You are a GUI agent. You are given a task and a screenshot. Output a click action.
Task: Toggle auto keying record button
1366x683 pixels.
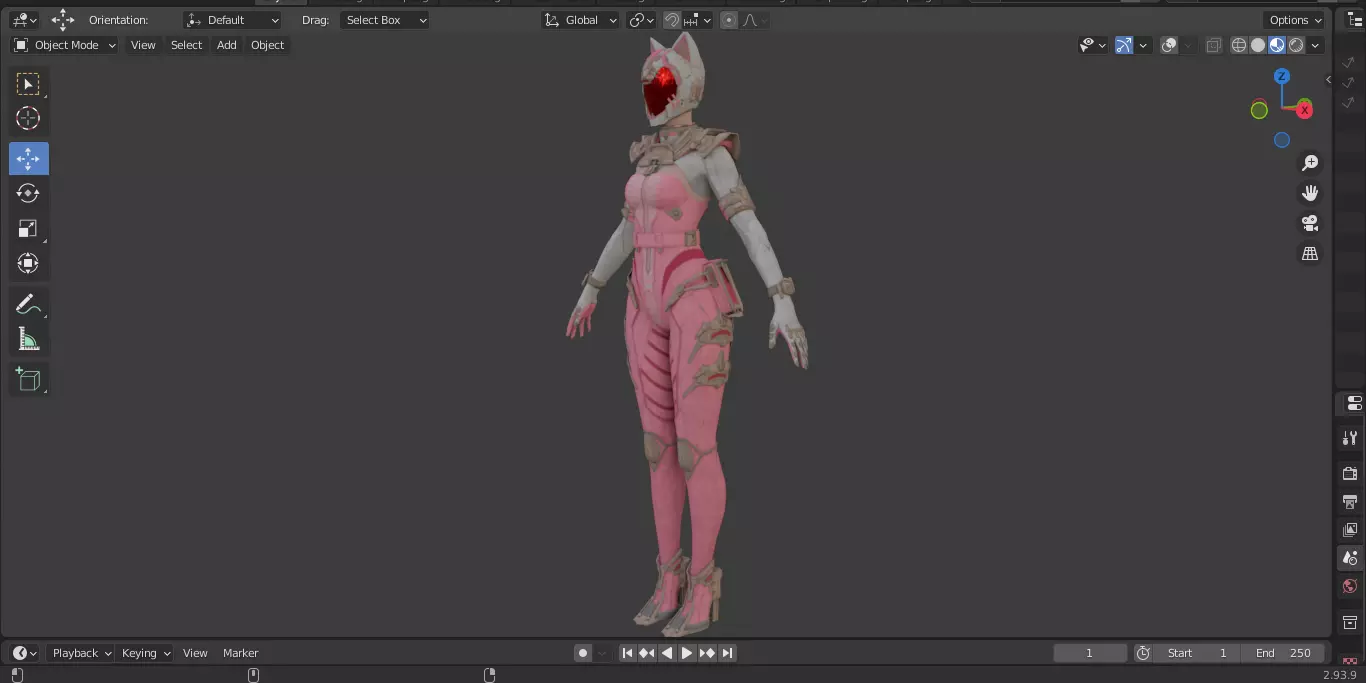(x=583, y=653)
